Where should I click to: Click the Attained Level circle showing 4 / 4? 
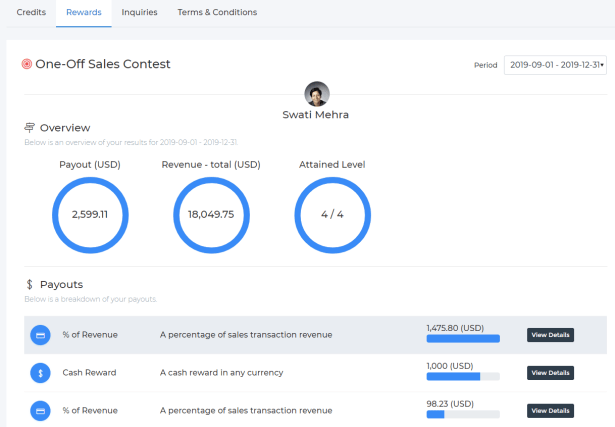pyautogui.click(x=333, y=214)
